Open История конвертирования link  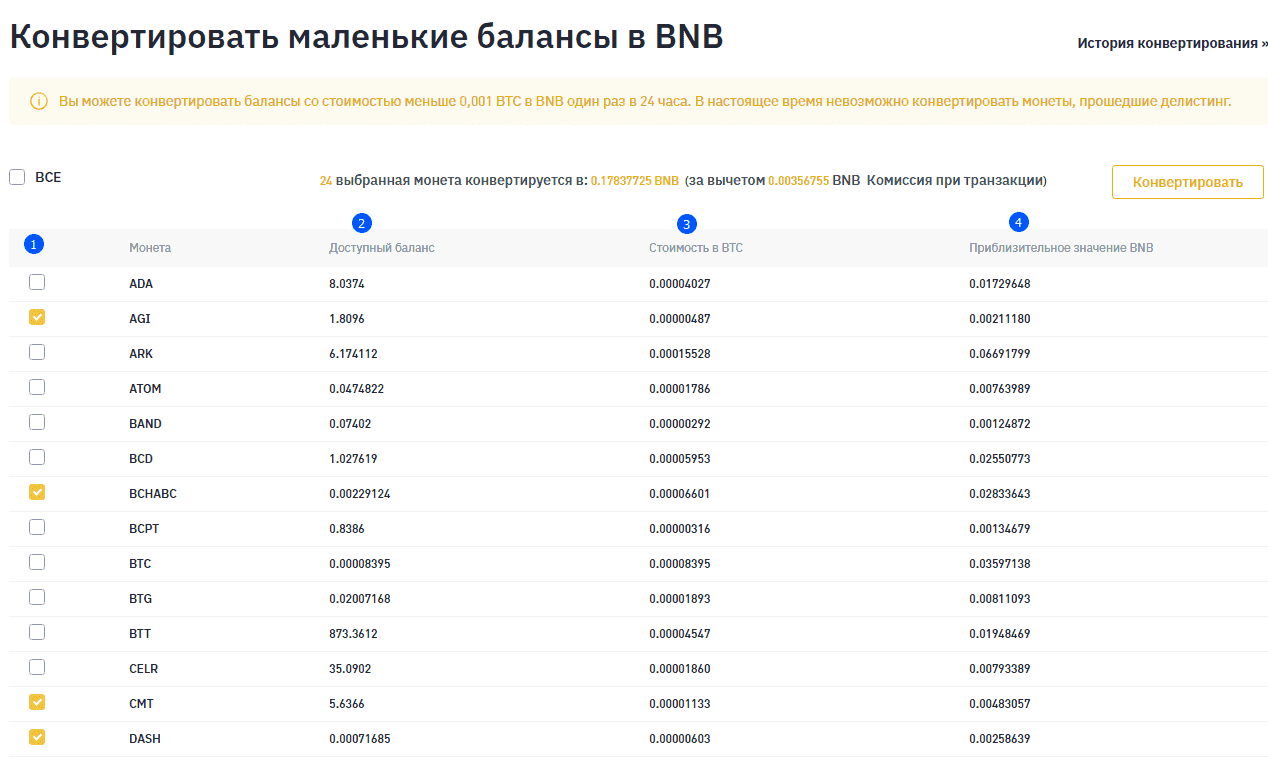pos(1172,43)
